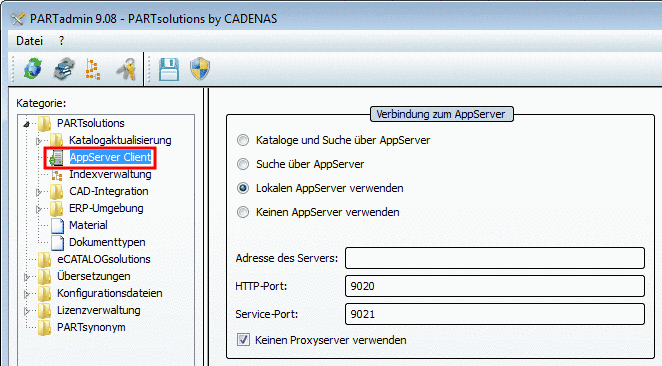
Task: Click the floppy disk save icon
Action: coord(169,69)
